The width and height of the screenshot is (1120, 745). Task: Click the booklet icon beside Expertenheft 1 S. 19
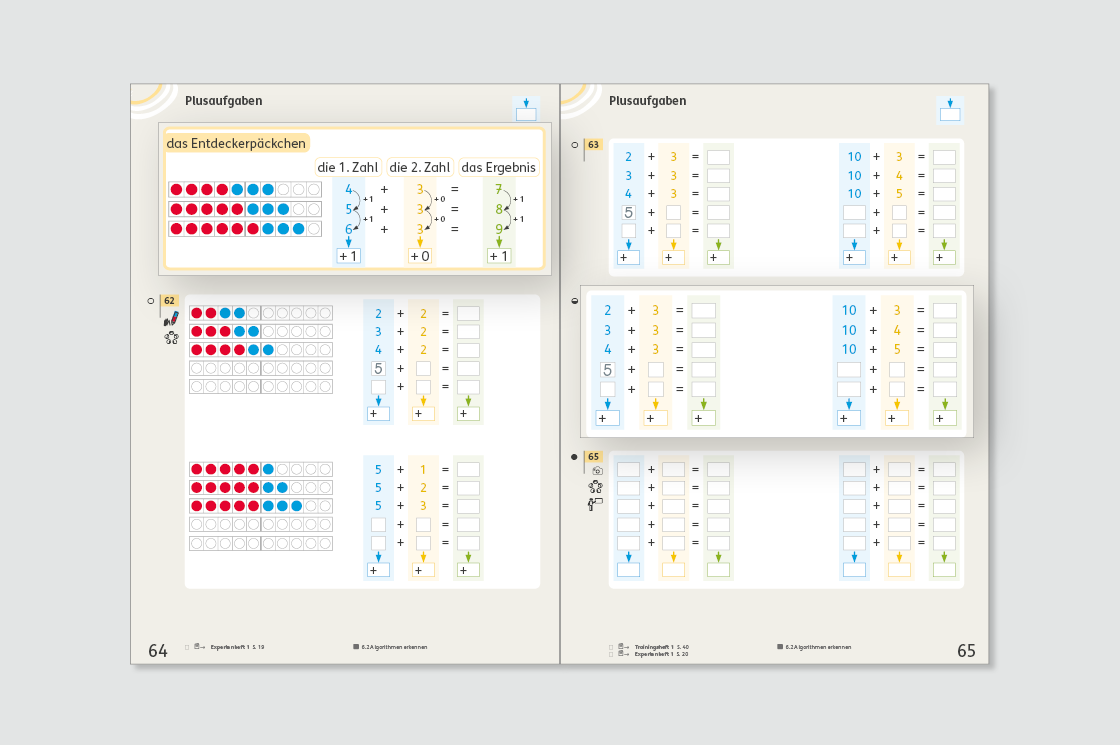[199, 646]
